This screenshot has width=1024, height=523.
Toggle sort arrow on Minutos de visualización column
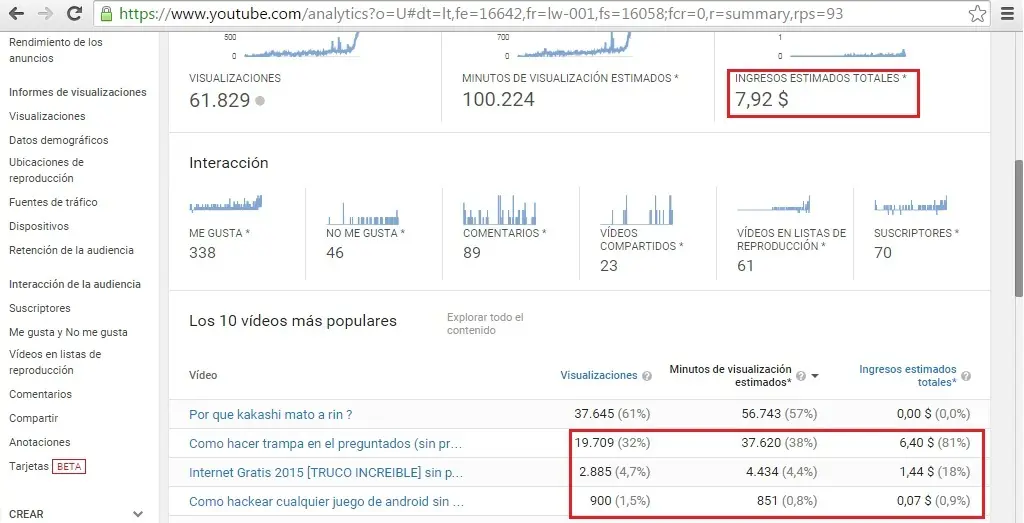pyautogui.click(x=814, y=376)
